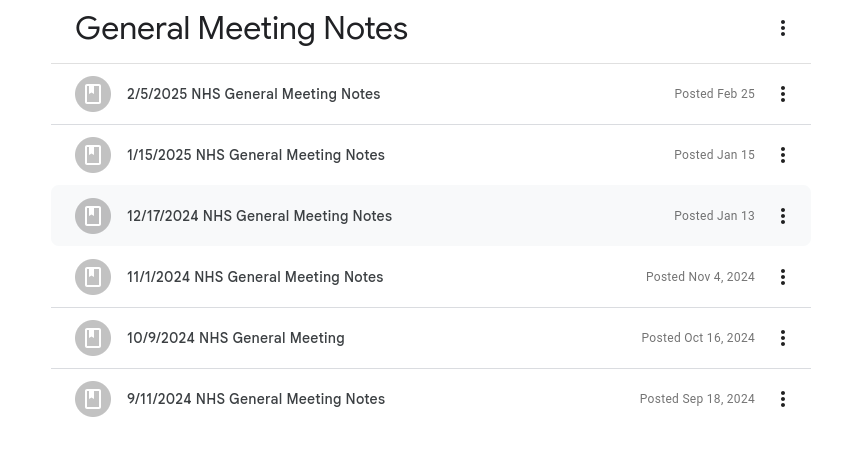Click material icon beside 9/11/2024 notes
The height and width of the screenshot is (455, 854).
coord(93,399)
